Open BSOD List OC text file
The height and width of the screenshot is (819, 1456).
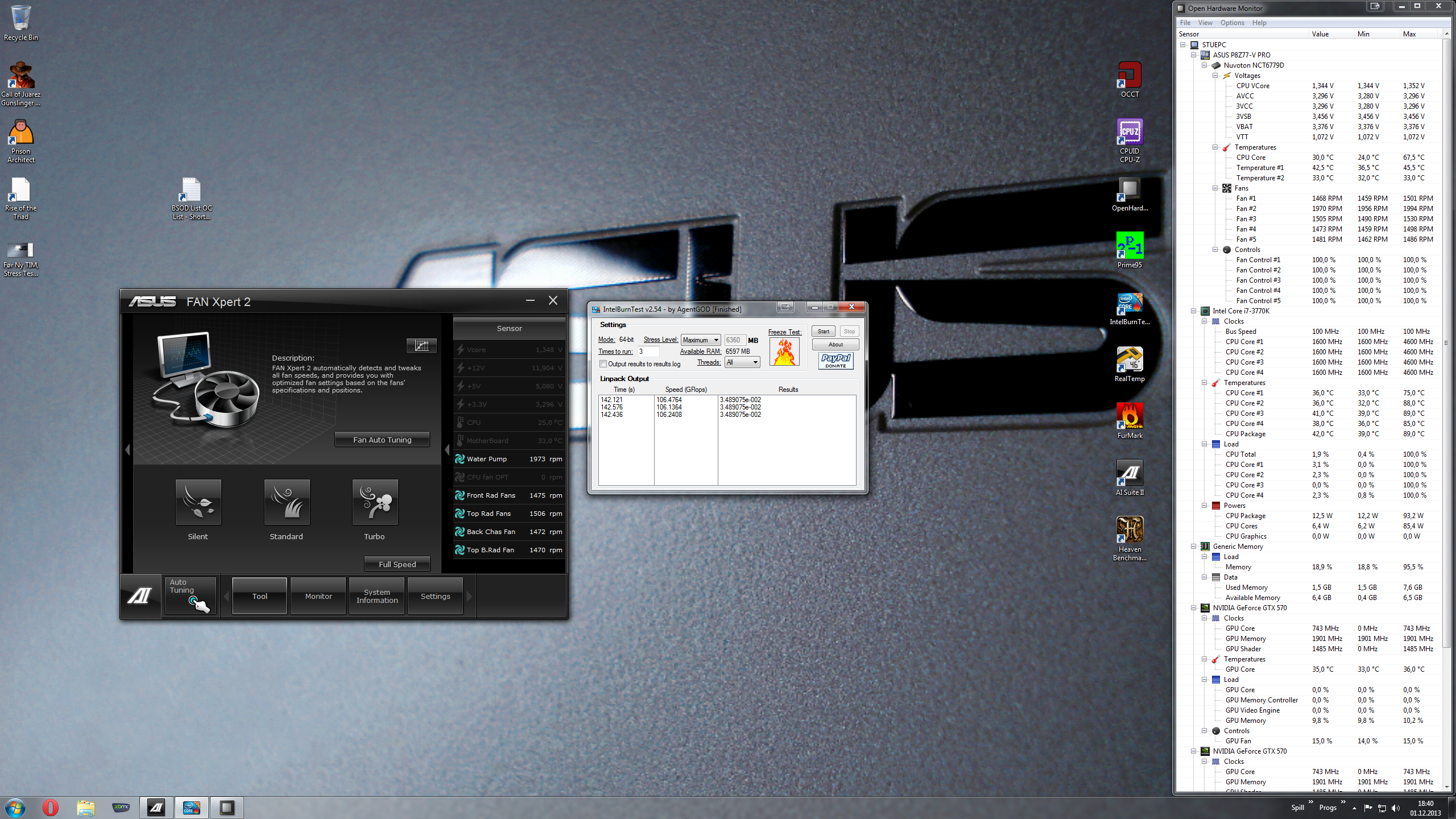[191, 198]
